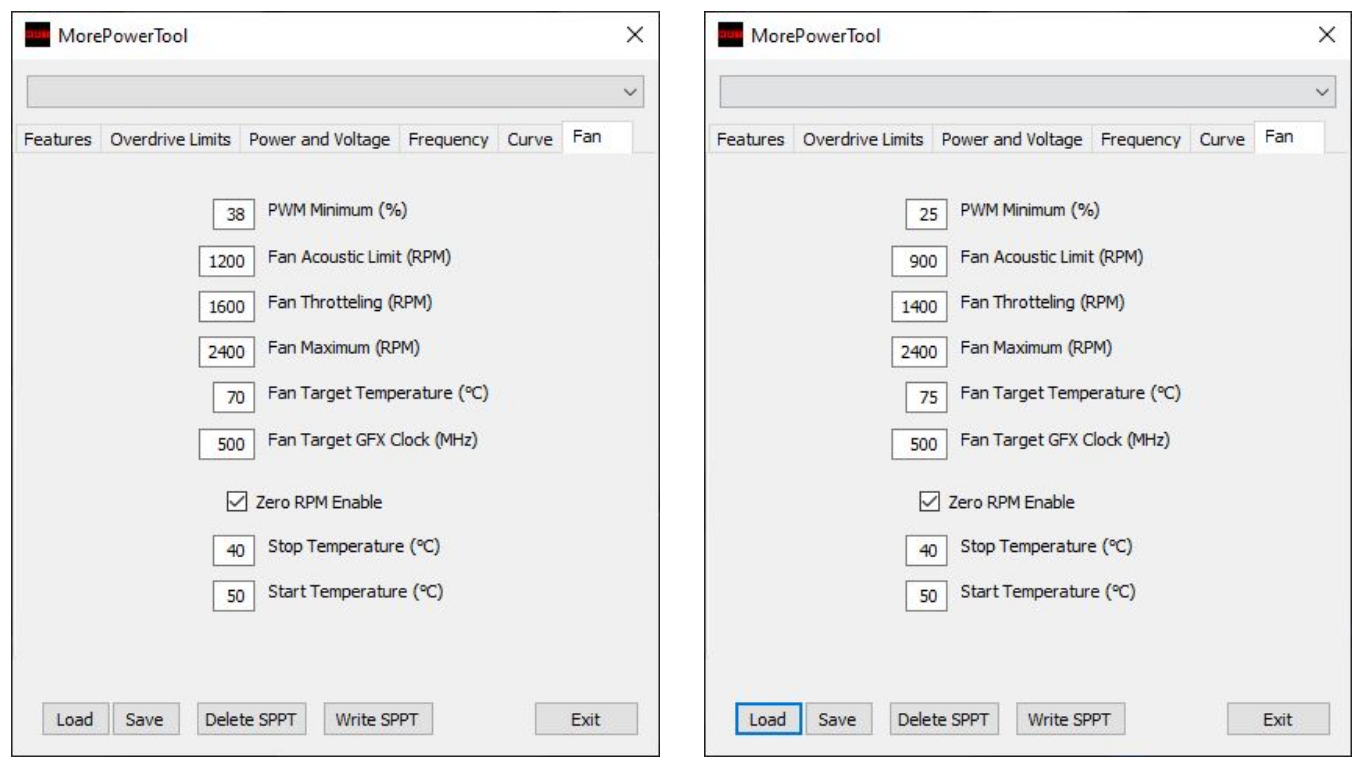The image size is (1371, 783).
Task: Go to Frequency tab in the right window
Action: 1140,140
